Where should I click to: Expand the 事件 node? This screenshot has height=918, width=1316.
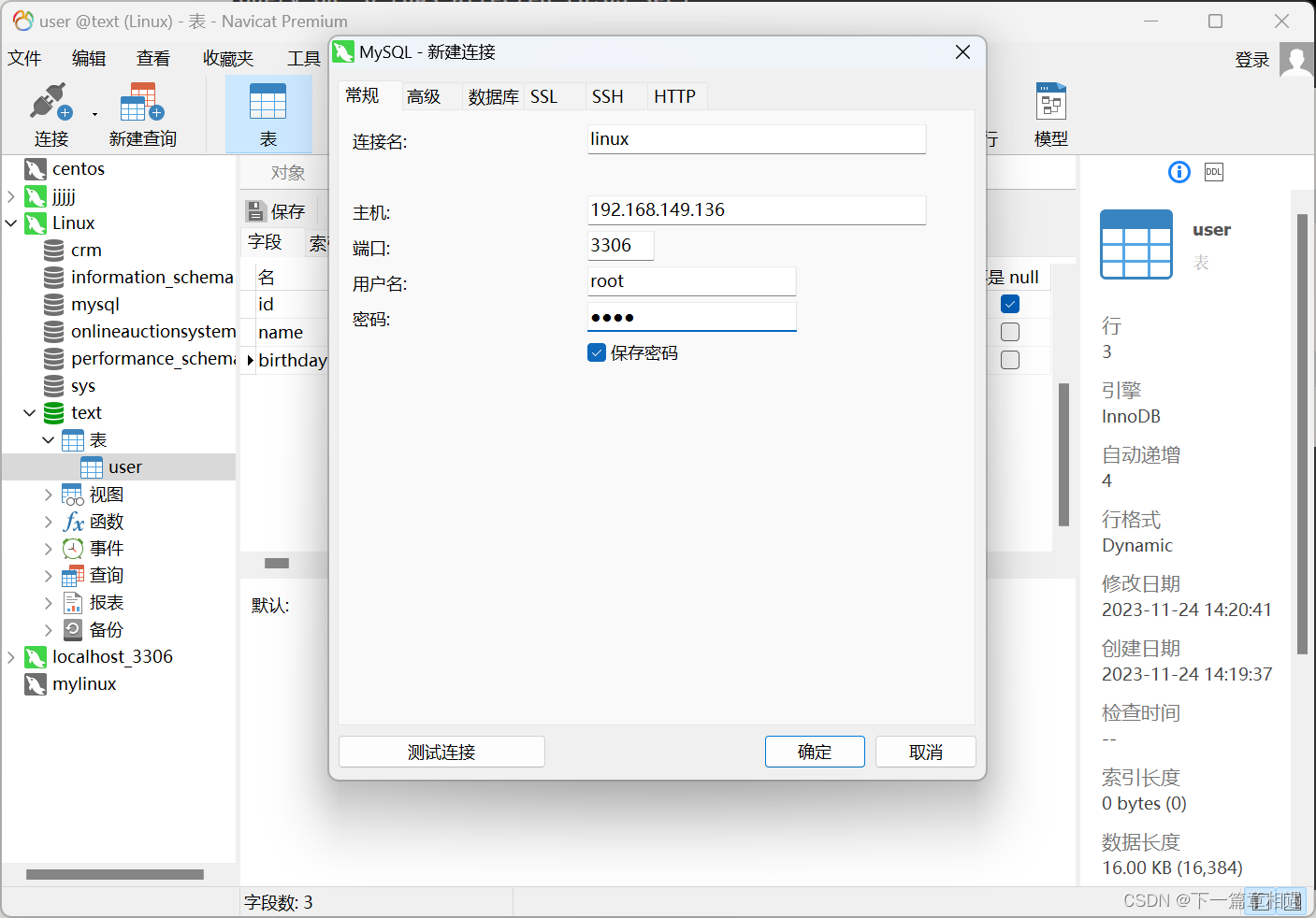[x=49, y=549]
